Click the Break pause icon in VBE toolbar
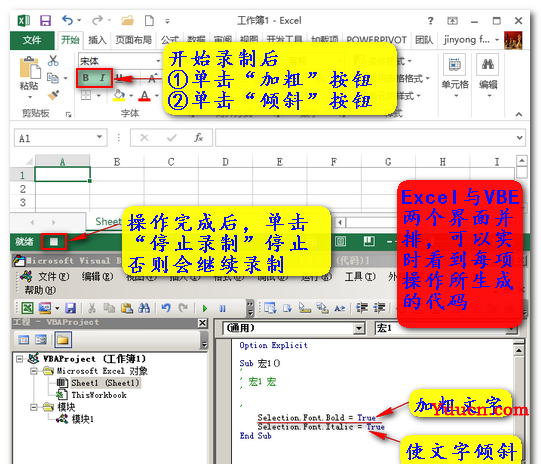Image resolution: width=541 pixels, height=464 pixels. coord(223,308)
